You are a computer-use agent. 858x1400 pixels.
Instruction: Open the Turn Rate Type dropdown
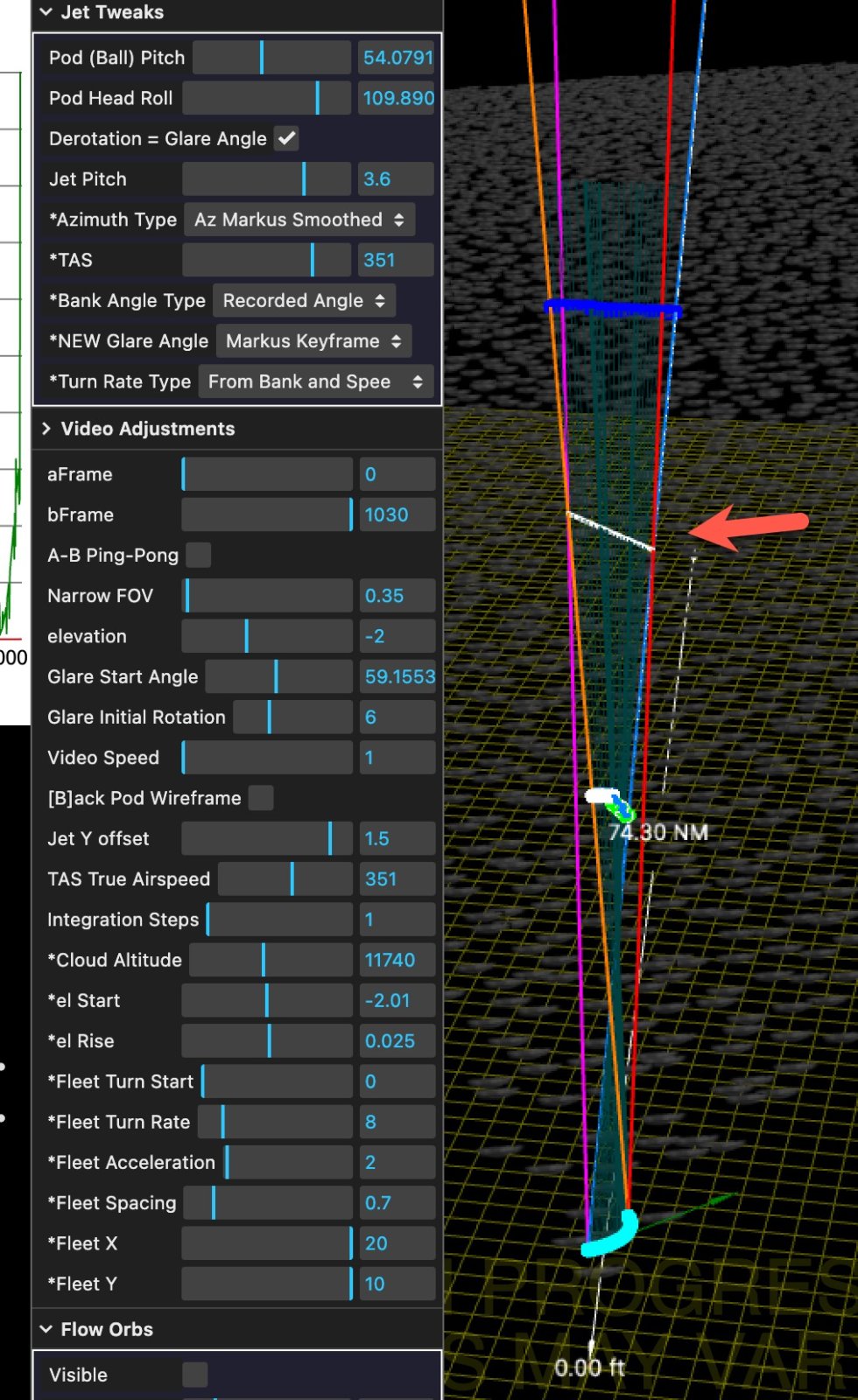pyautogui.click(x=315, y=381)
